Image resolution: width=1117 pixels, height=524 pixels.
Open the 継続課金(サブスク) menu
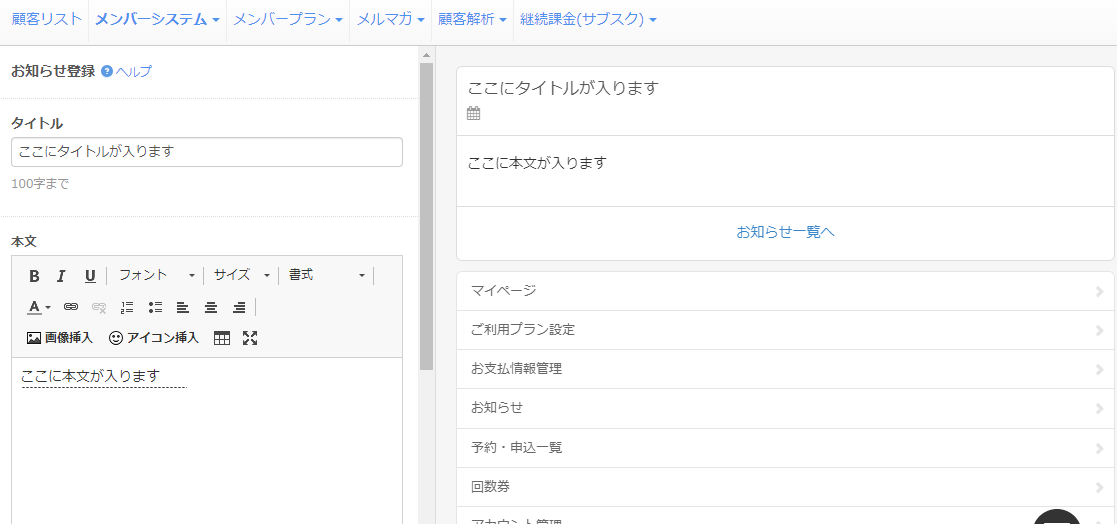coord(588,19)
